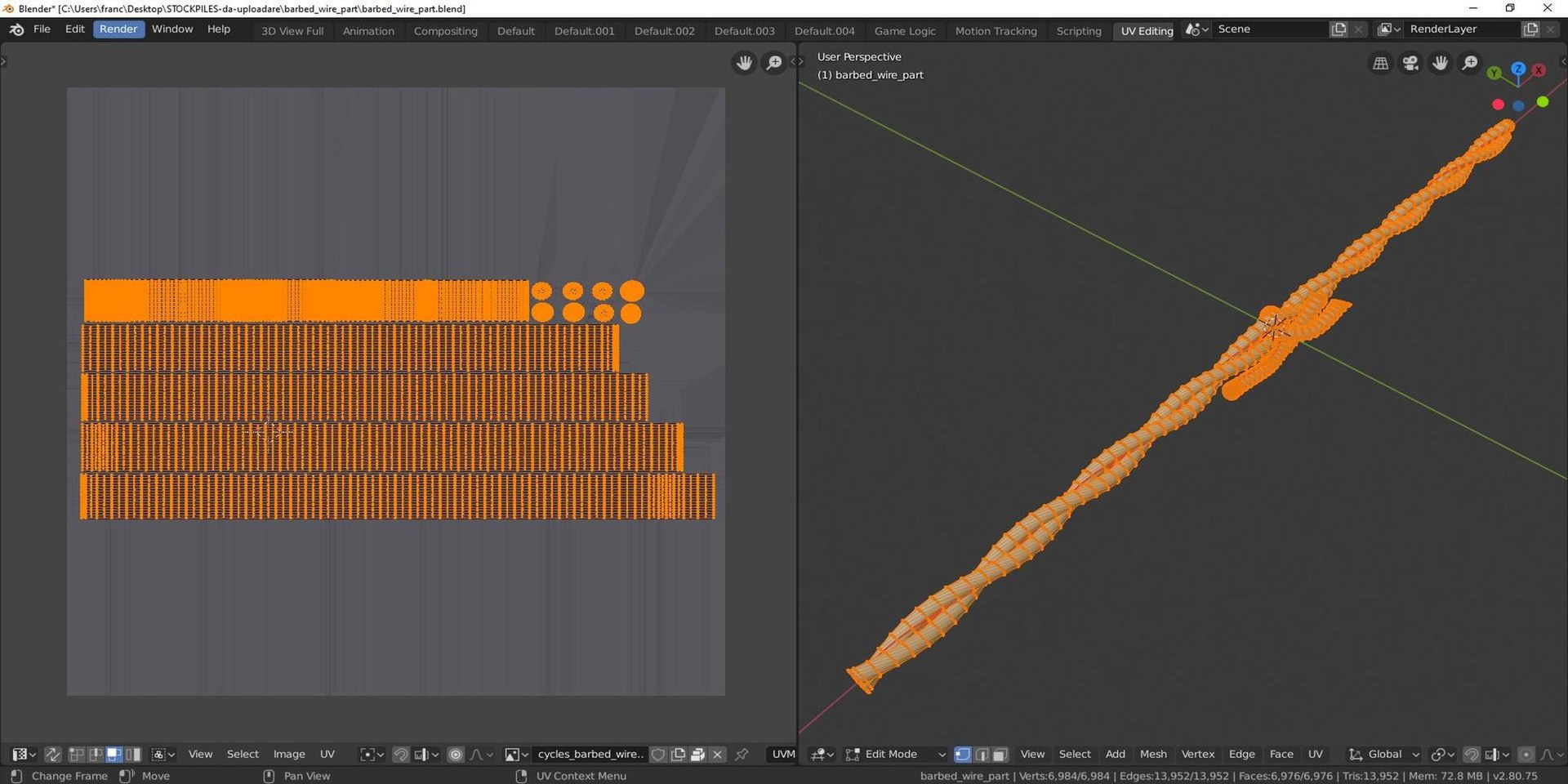
Task: Open the Render menu
Action: pyautogui.click(x=118, y=29)
